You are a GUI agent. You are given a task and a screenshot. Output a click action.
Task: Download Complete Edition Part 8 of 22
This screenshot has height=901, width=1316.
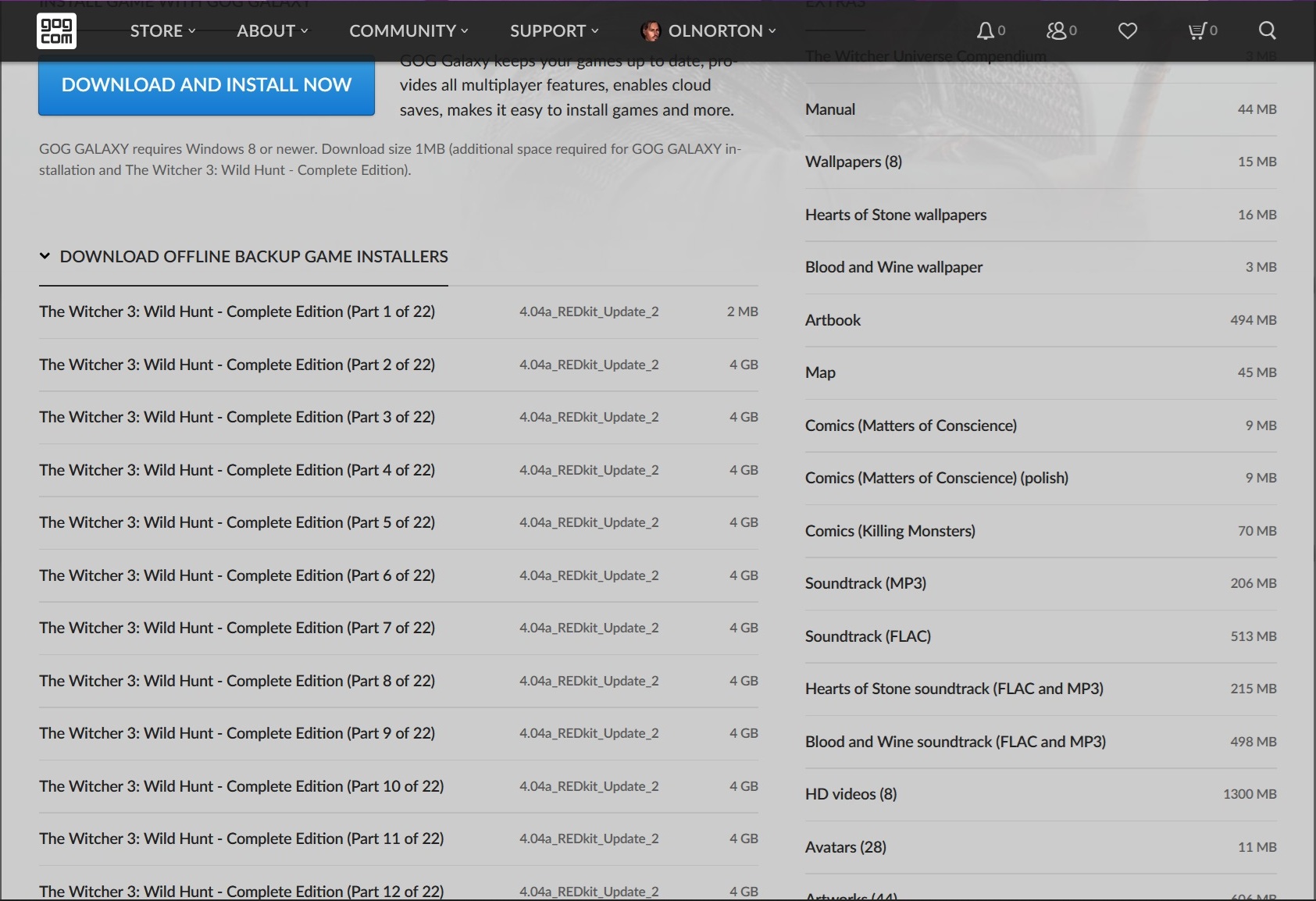point(398,681)
